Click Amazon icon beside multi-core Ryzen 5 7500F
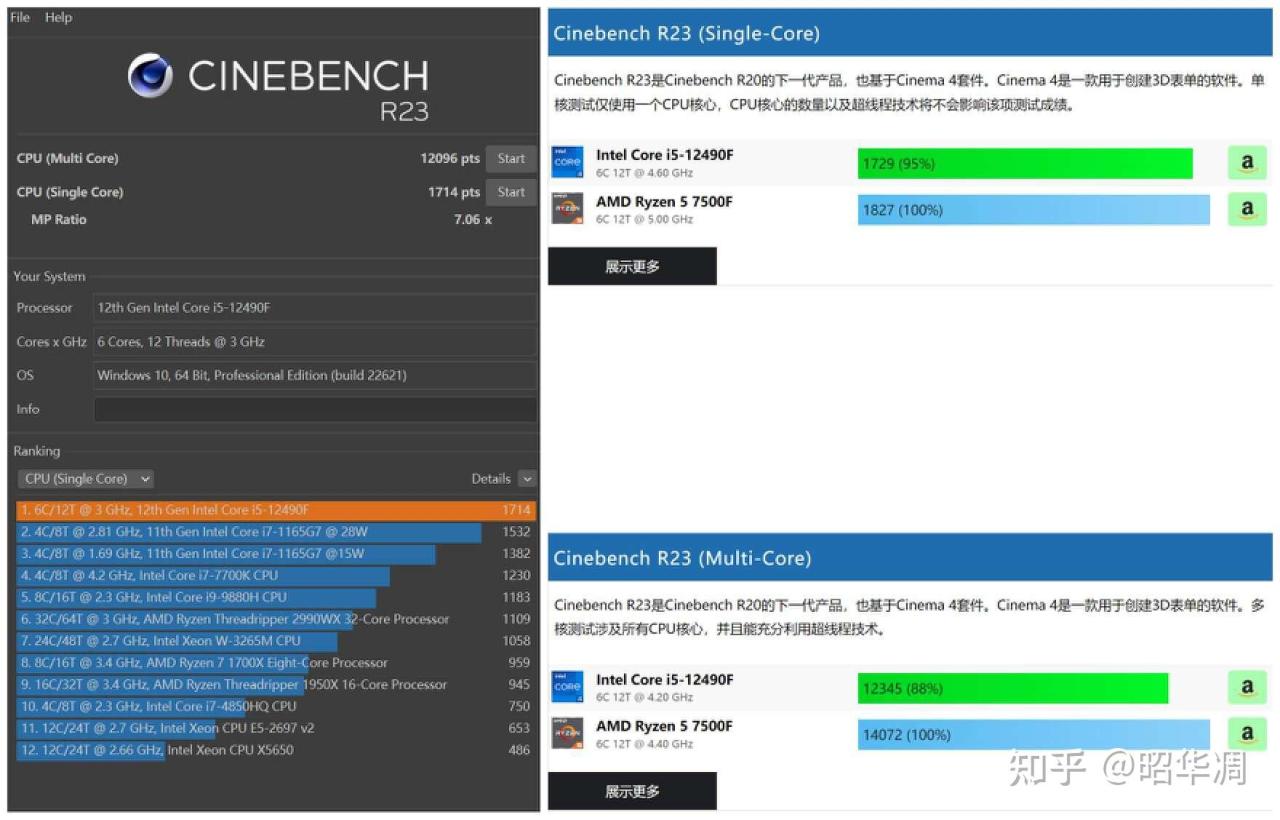 (x=1246, y=733)
